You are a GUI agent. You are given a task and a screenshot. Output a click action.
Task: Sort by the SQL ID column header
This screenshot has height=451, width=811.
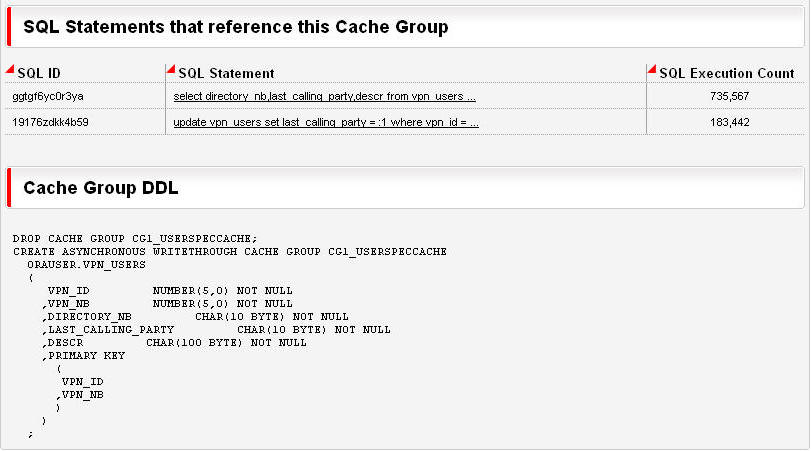point(39,73)
